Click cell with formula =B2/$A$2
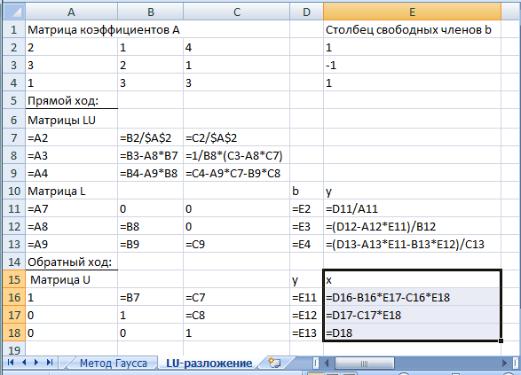521x375 pixels. (150, 138)
